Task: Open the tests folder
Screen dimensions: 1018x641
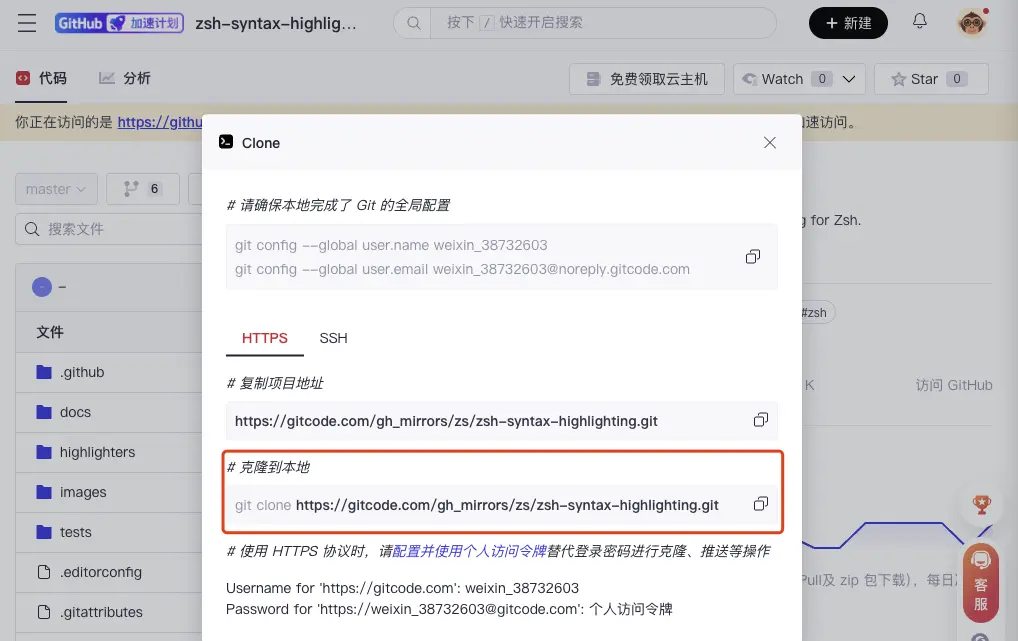Action: (75, 533)
